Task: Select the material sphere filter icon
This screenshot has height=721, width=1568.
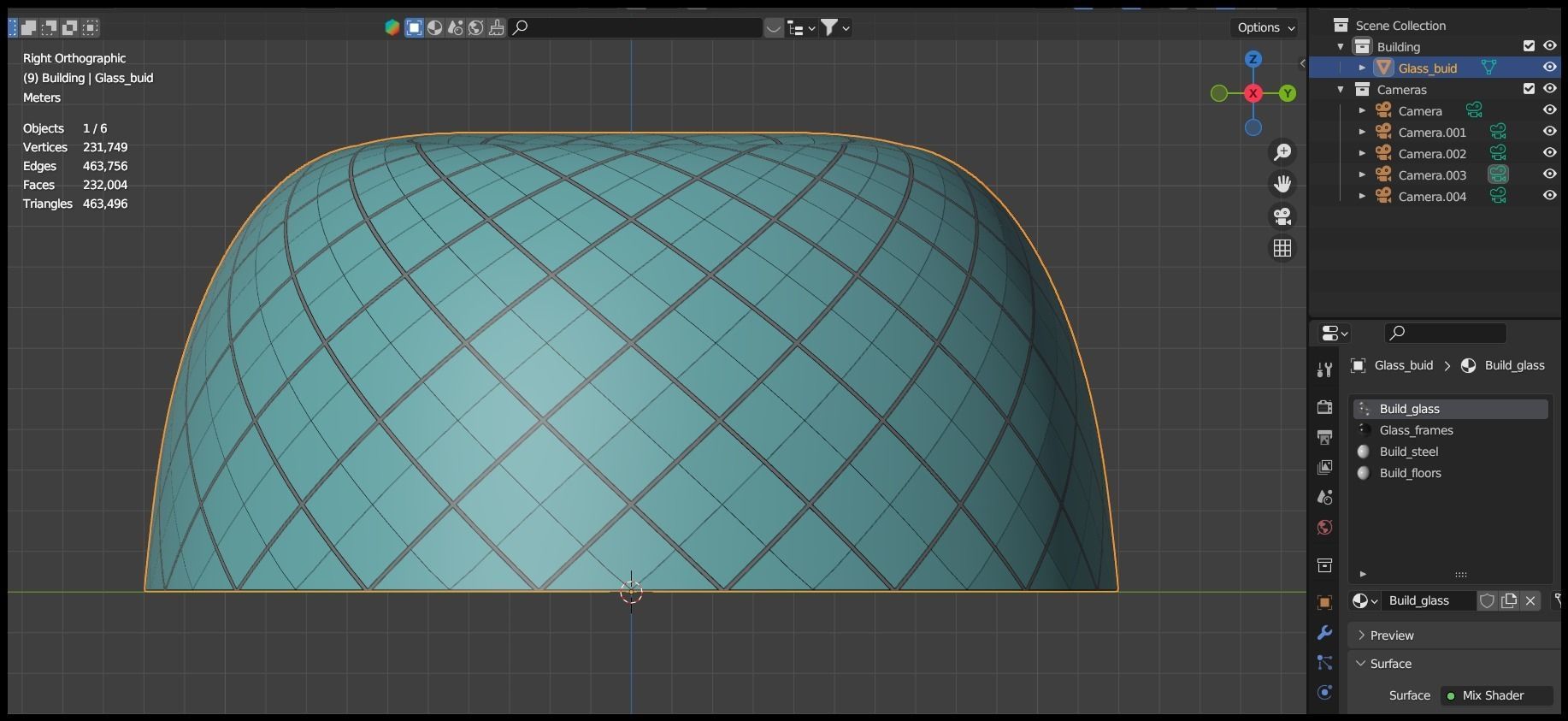Action: tap(435, 28)
